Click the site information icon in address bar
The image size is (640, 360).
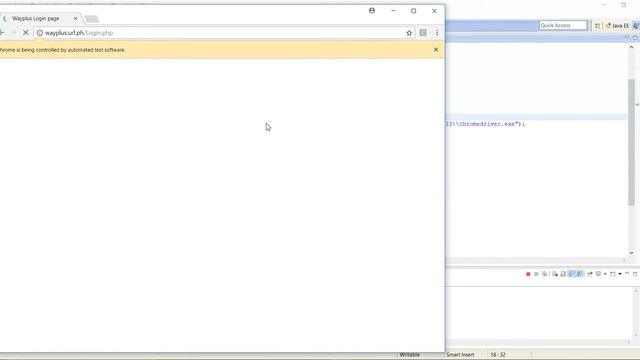point(40,33)
